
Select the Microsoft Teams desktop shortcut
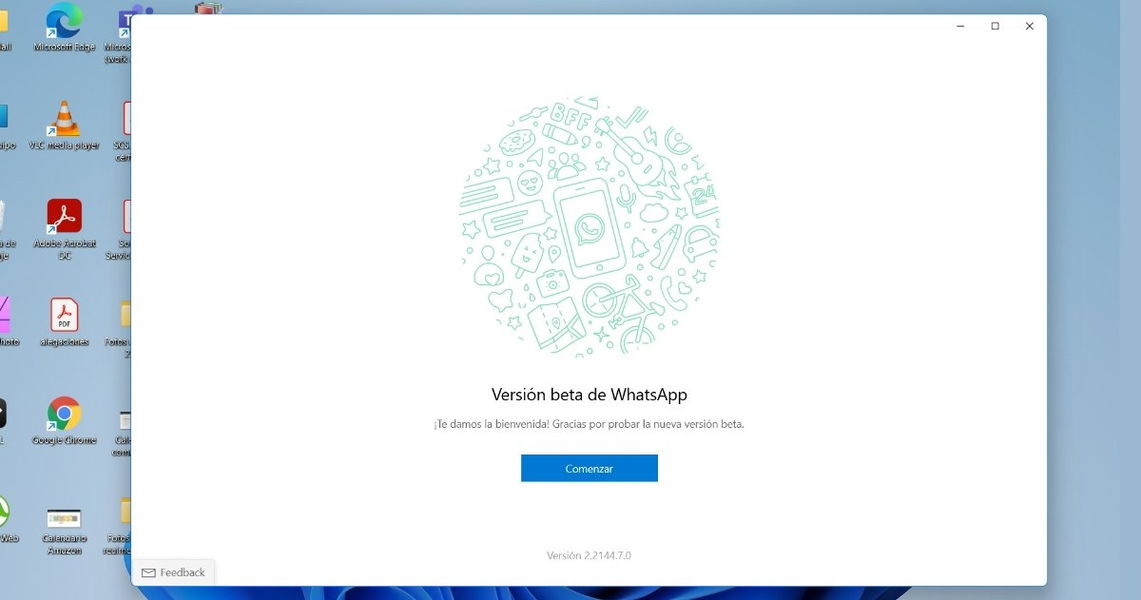coord(126,22)
